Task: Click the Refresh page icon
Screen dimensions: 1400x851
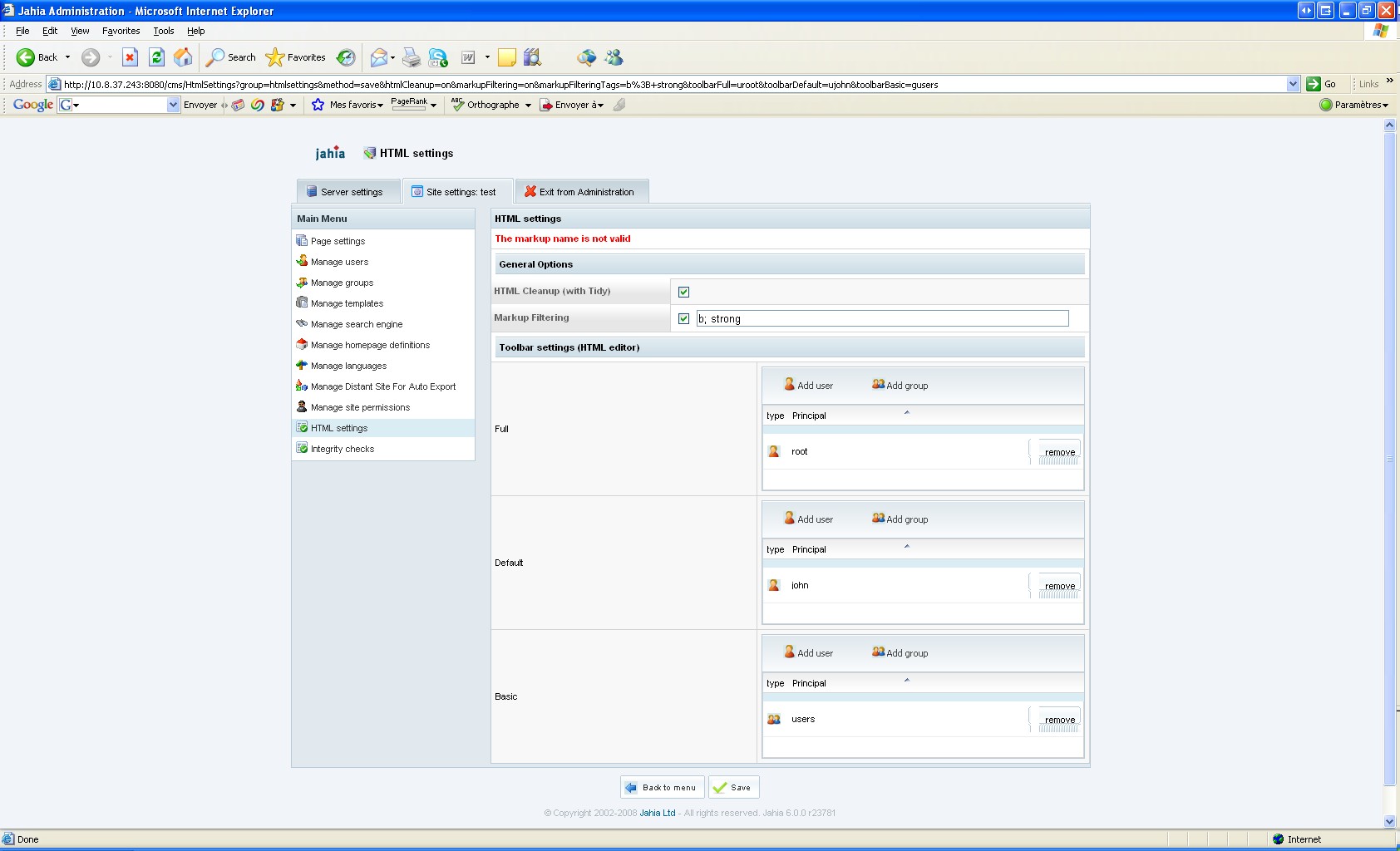Action: [x=156, y=57]
